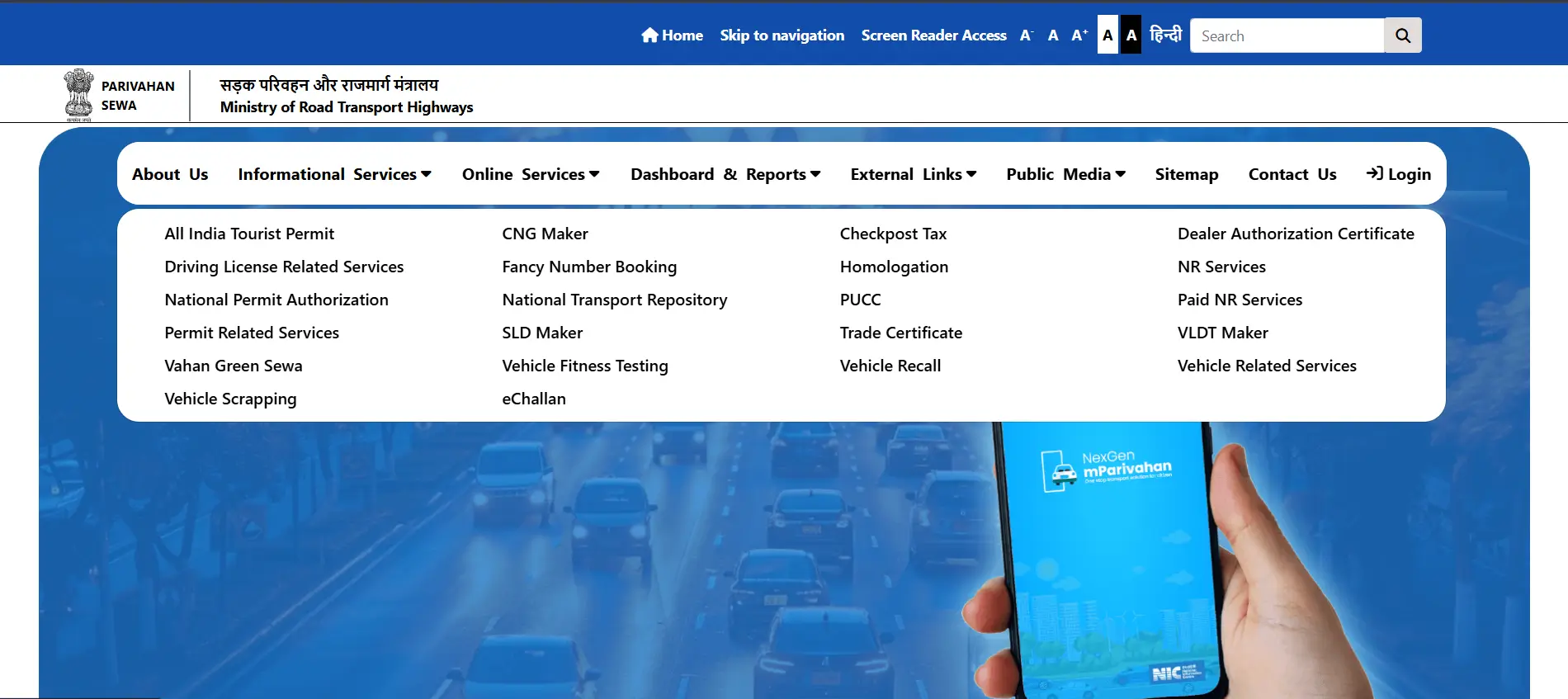Open SLD Maker service
Image resolution: width=1568 pixels, height=699 pixels.
coord(542,333)
